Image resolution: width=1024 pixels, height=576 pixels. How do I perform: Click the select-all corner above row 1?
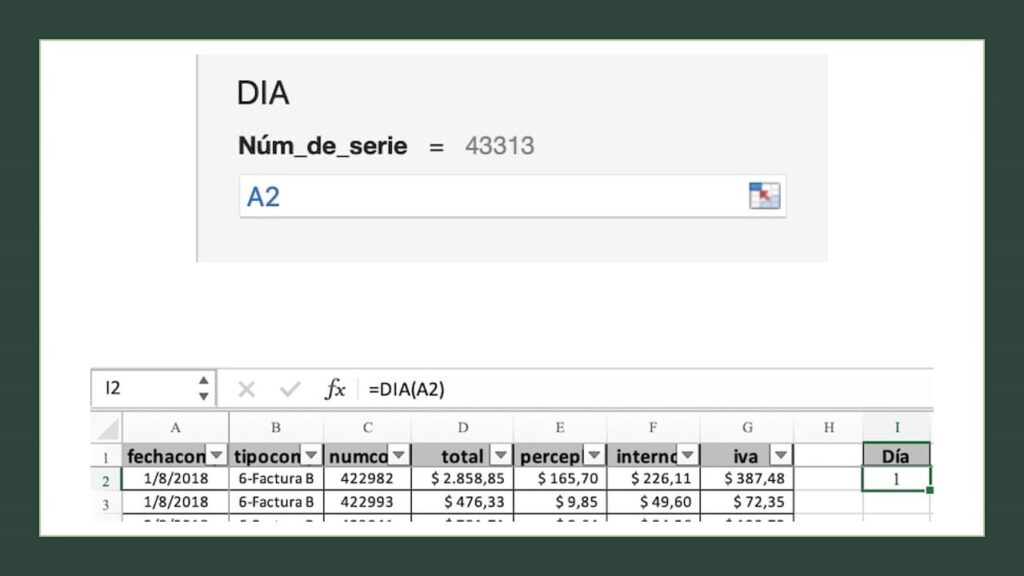click(107, 430)
